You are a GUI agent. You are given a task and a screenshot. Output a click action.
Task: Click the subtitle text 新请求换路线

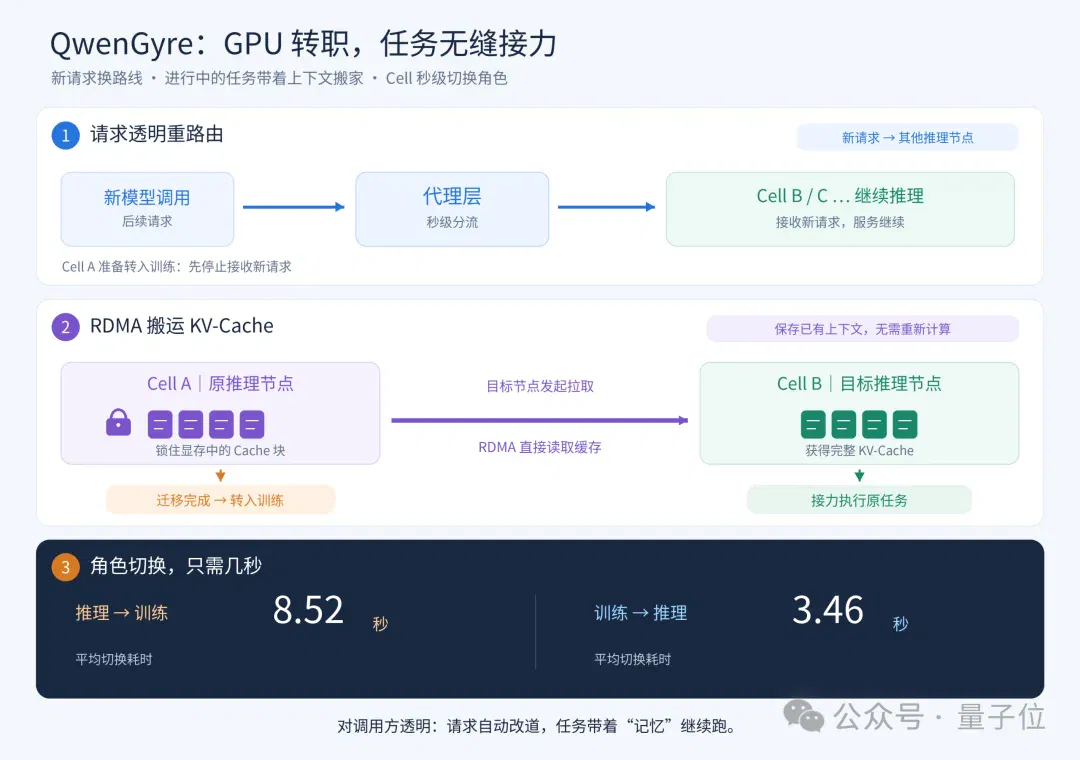tap(97, 79)
